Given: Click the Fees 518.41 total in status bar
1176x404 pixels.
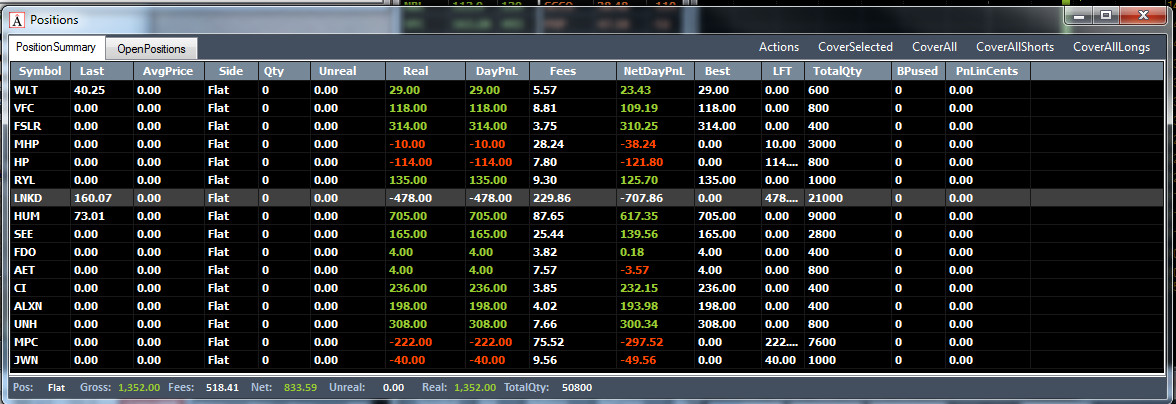Looking at the screenshot, I should (x=223, y=388).
